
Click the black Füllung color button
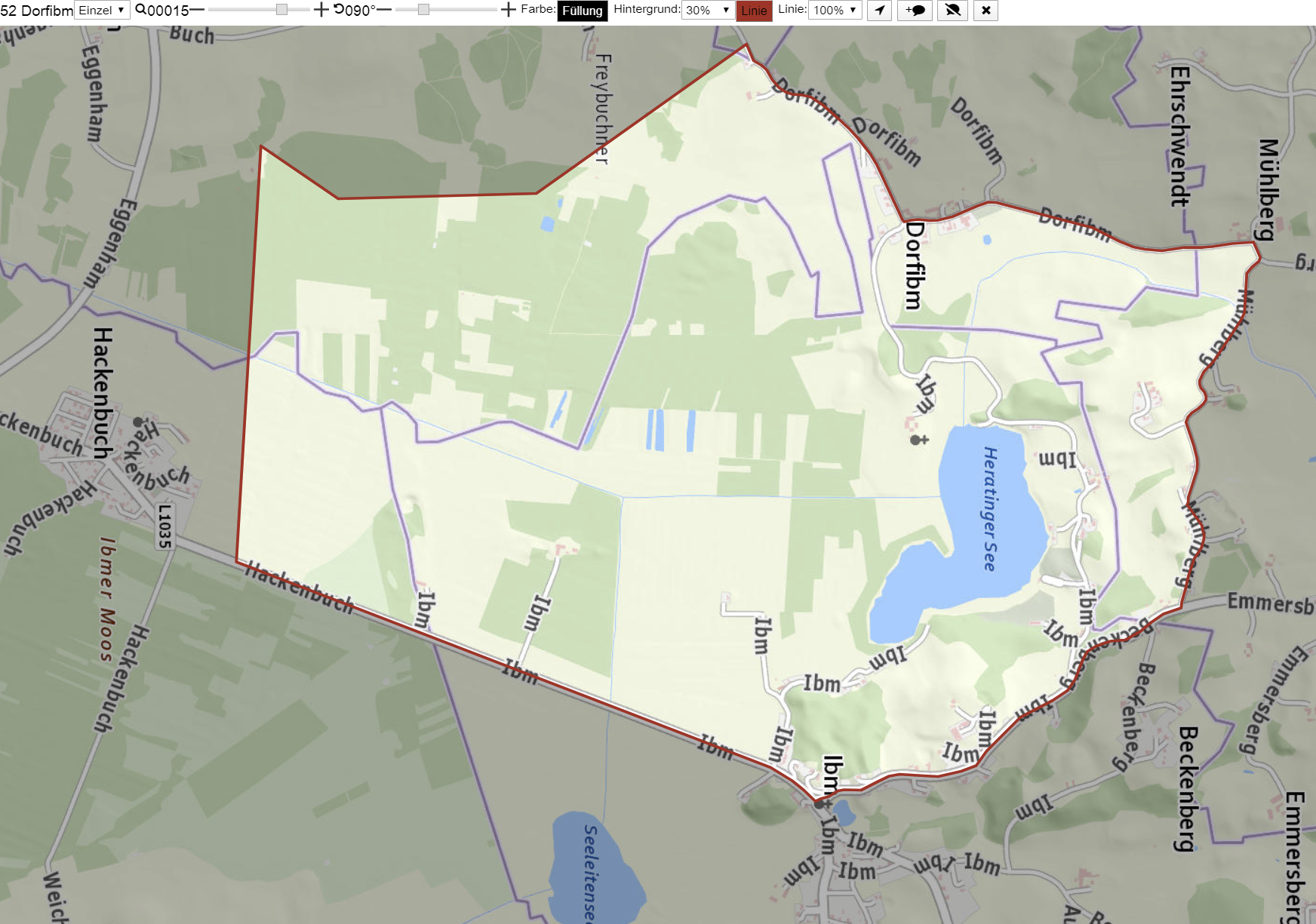[x=583, y=11]
